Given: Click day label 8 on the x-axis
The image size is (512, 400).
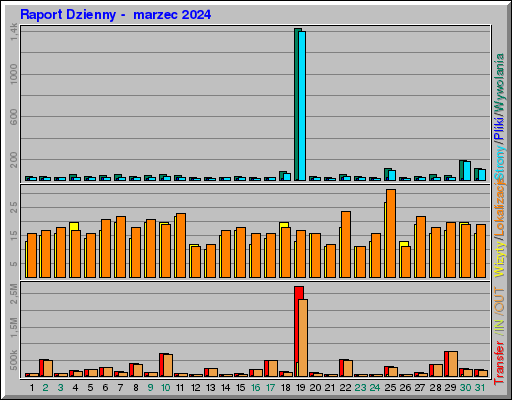Looking at the screenshot, I should (136, 388).
